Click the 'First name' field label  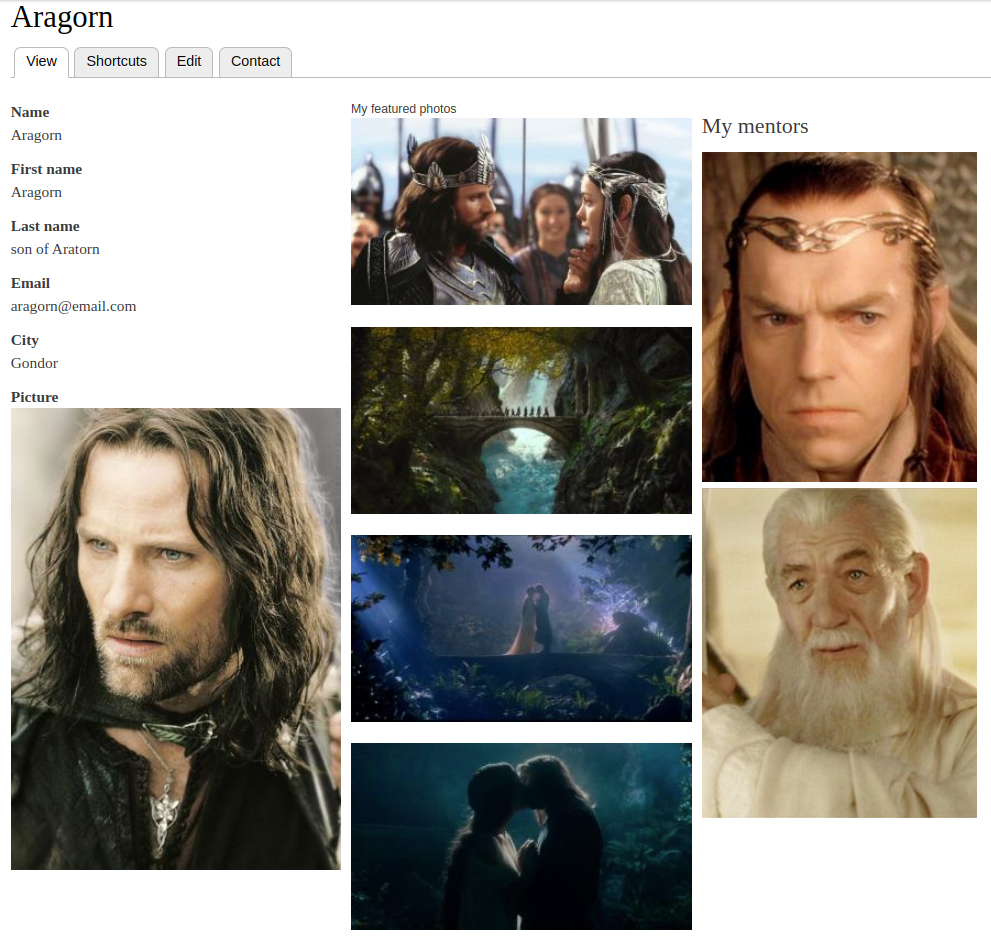46,169
